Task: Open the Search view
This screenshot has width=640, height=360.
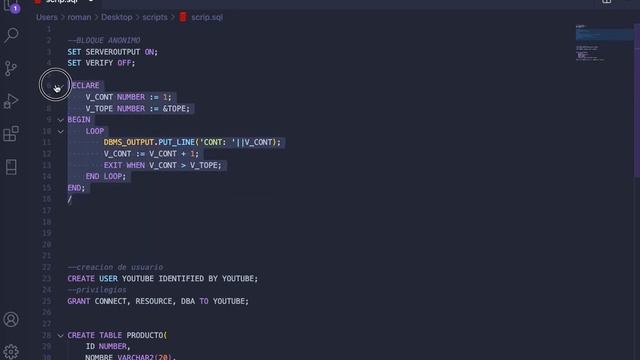Action: 11,35
